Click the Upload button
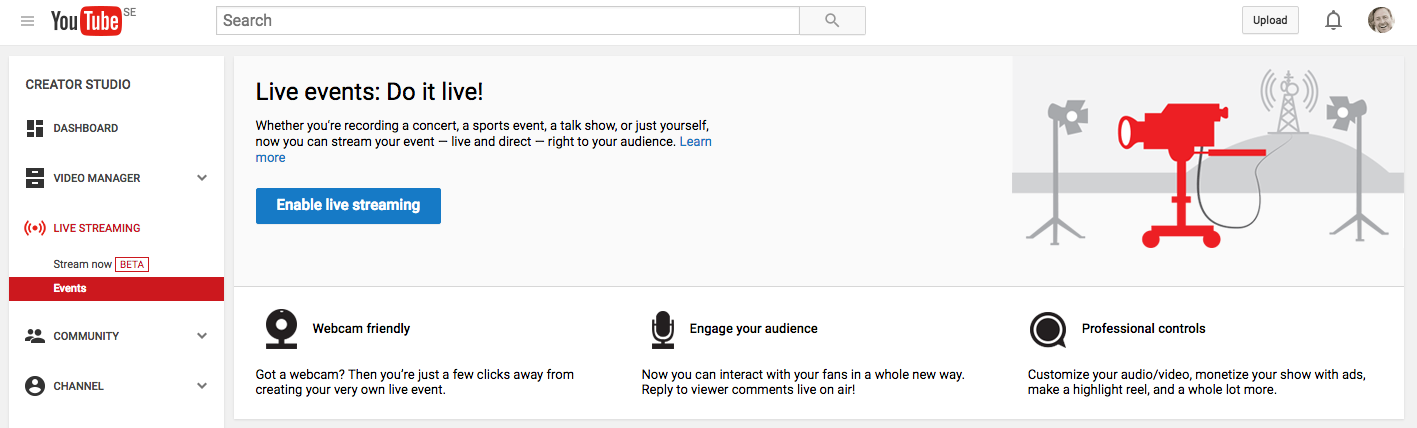The image size is (1417, 428). coord(1270,21)
